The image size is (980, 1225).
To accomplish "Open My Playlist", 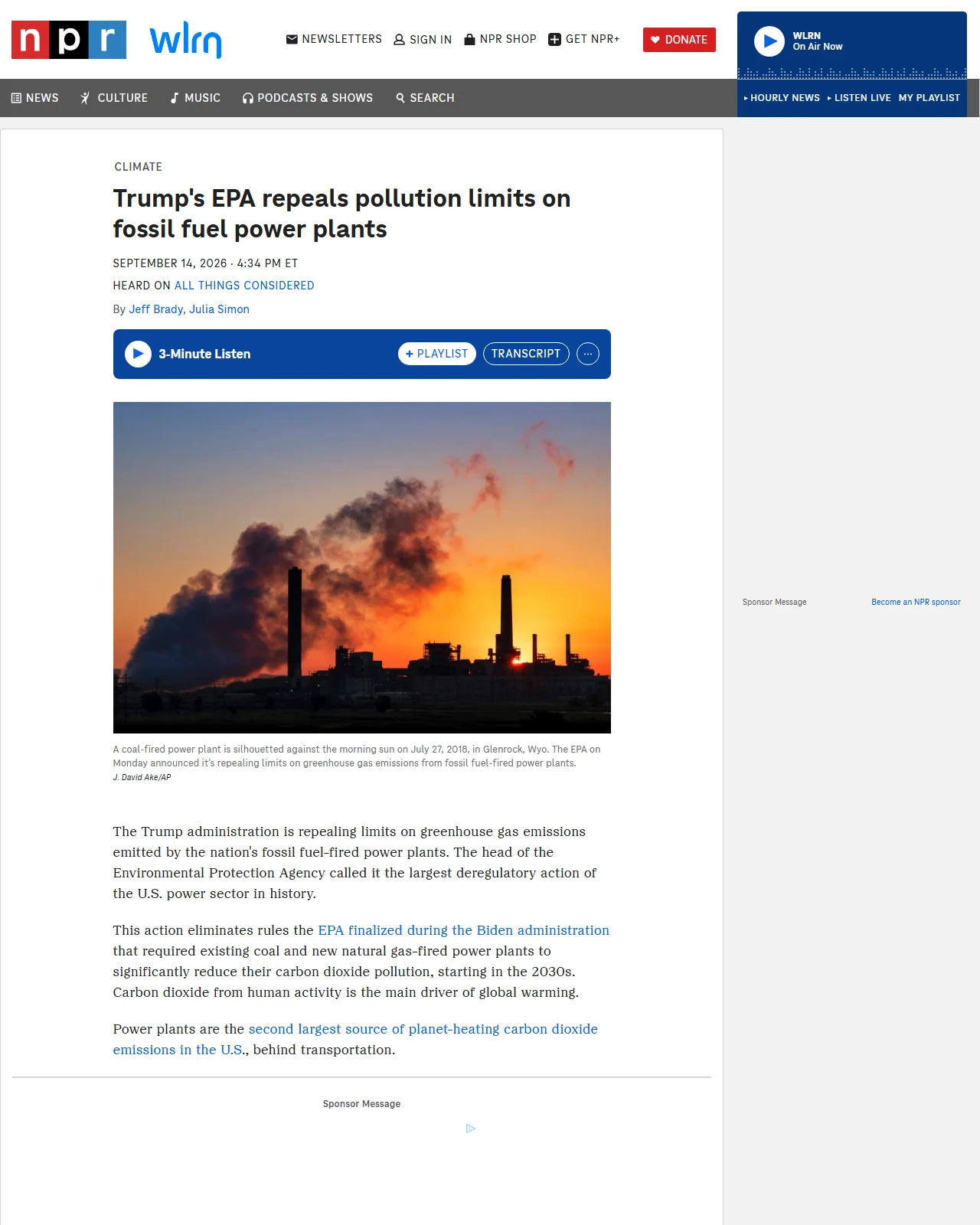I will (929, 98).
